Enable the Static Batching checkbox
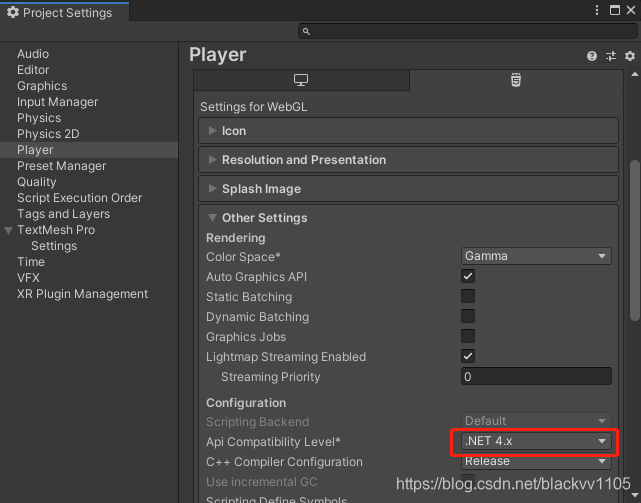 (468, 296)
